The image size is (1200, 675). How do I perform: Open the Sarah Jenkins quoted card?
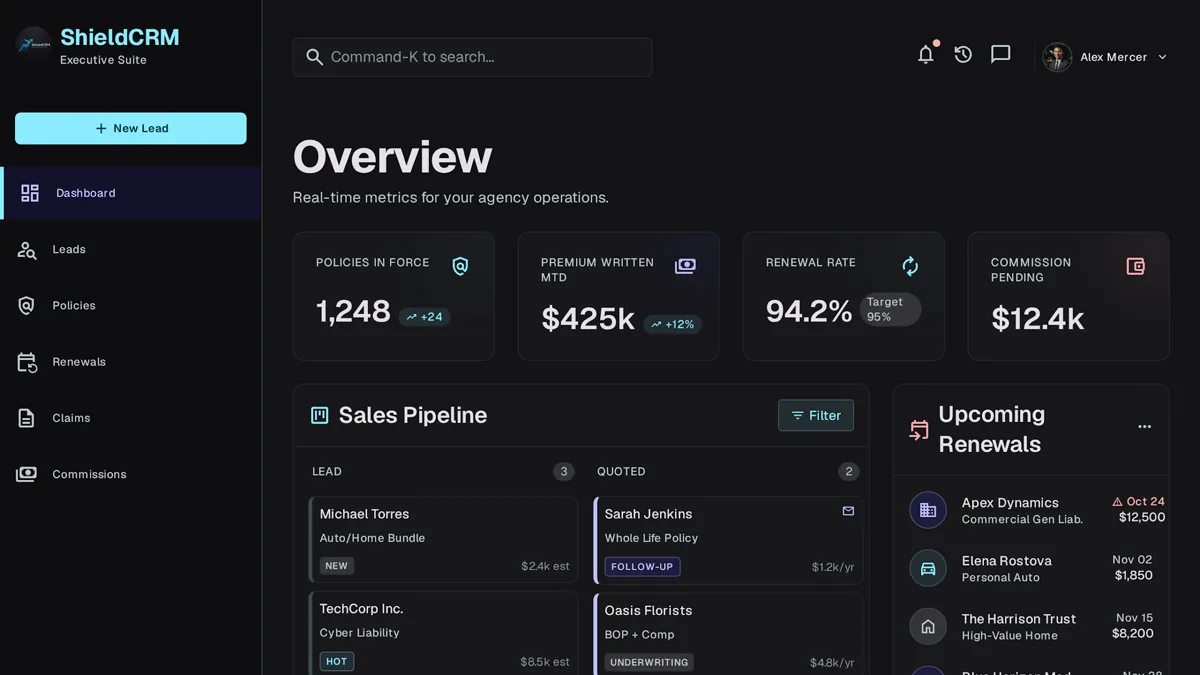click(728, 540)
